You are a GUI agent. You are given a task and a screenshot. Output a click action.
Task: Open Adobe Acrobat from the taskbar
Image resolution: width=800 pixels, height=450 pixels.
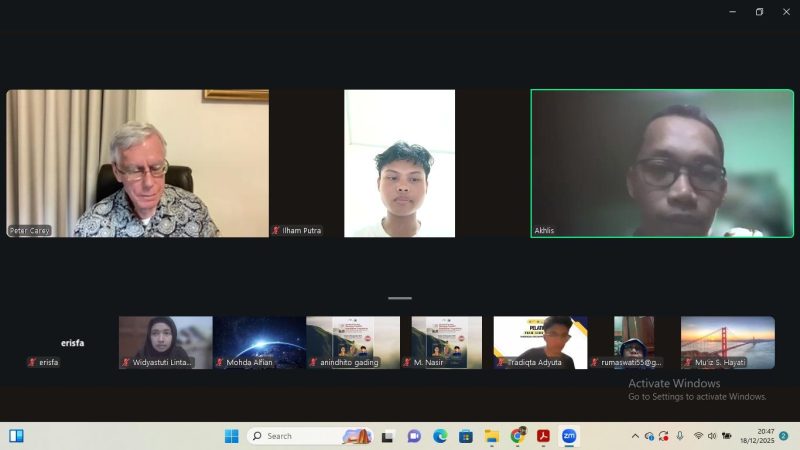[x=543, y=436]
